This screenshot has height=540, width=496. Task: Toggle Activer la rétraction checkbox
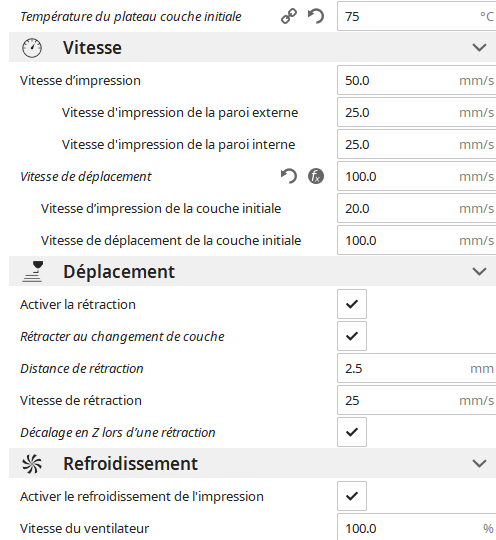[352, 304]
